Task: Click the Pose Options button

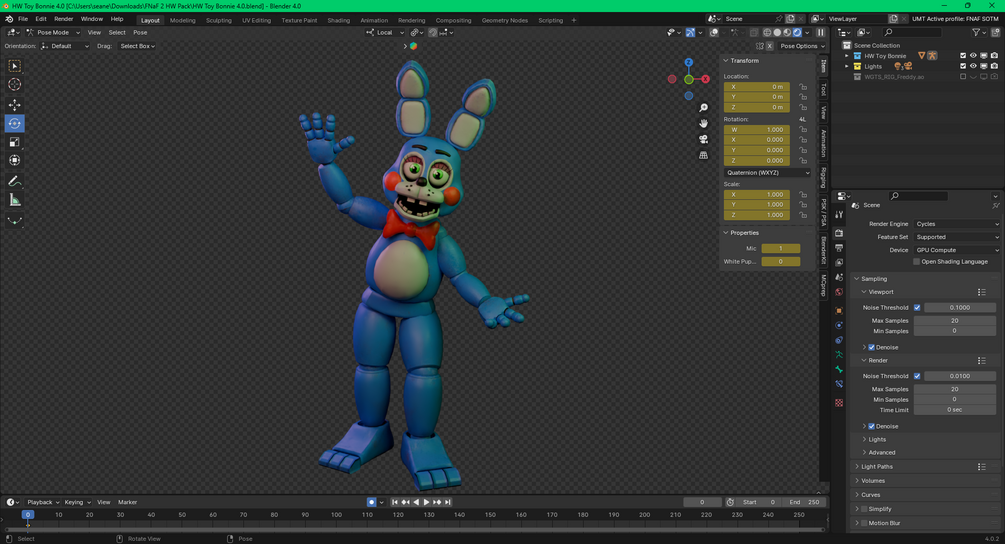Action: pos(799,46)
